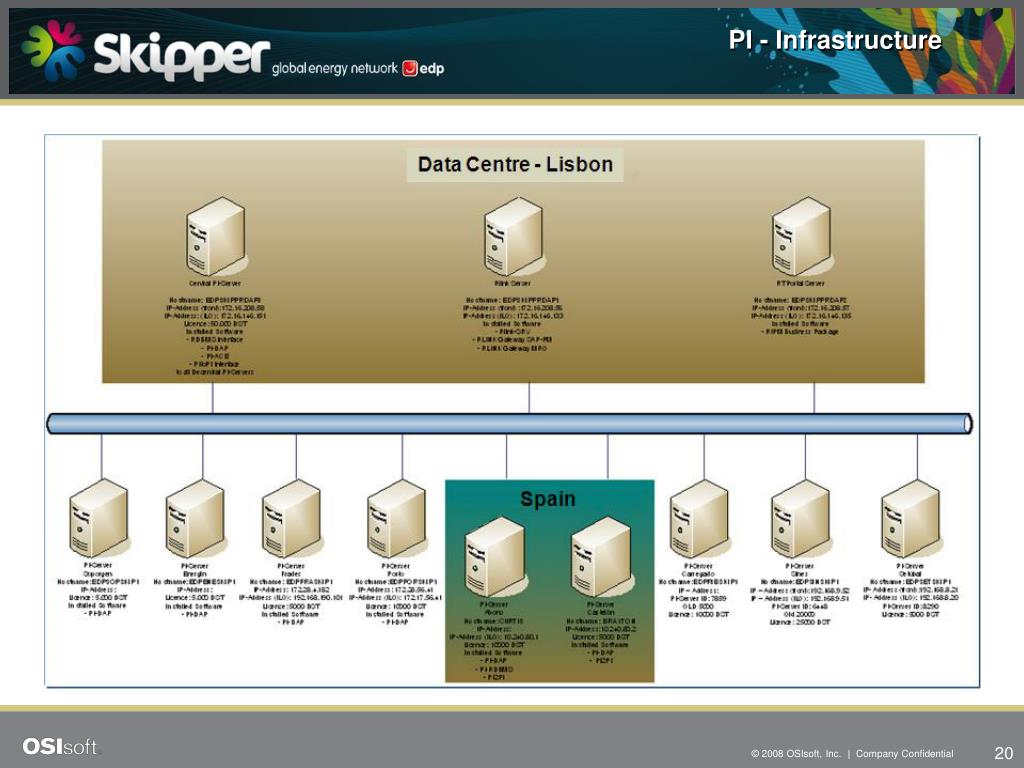Click the Rlink Server caption text
Image resolution: width=1024 pixels, height=768 pixels.
click(x=513, y=283)
